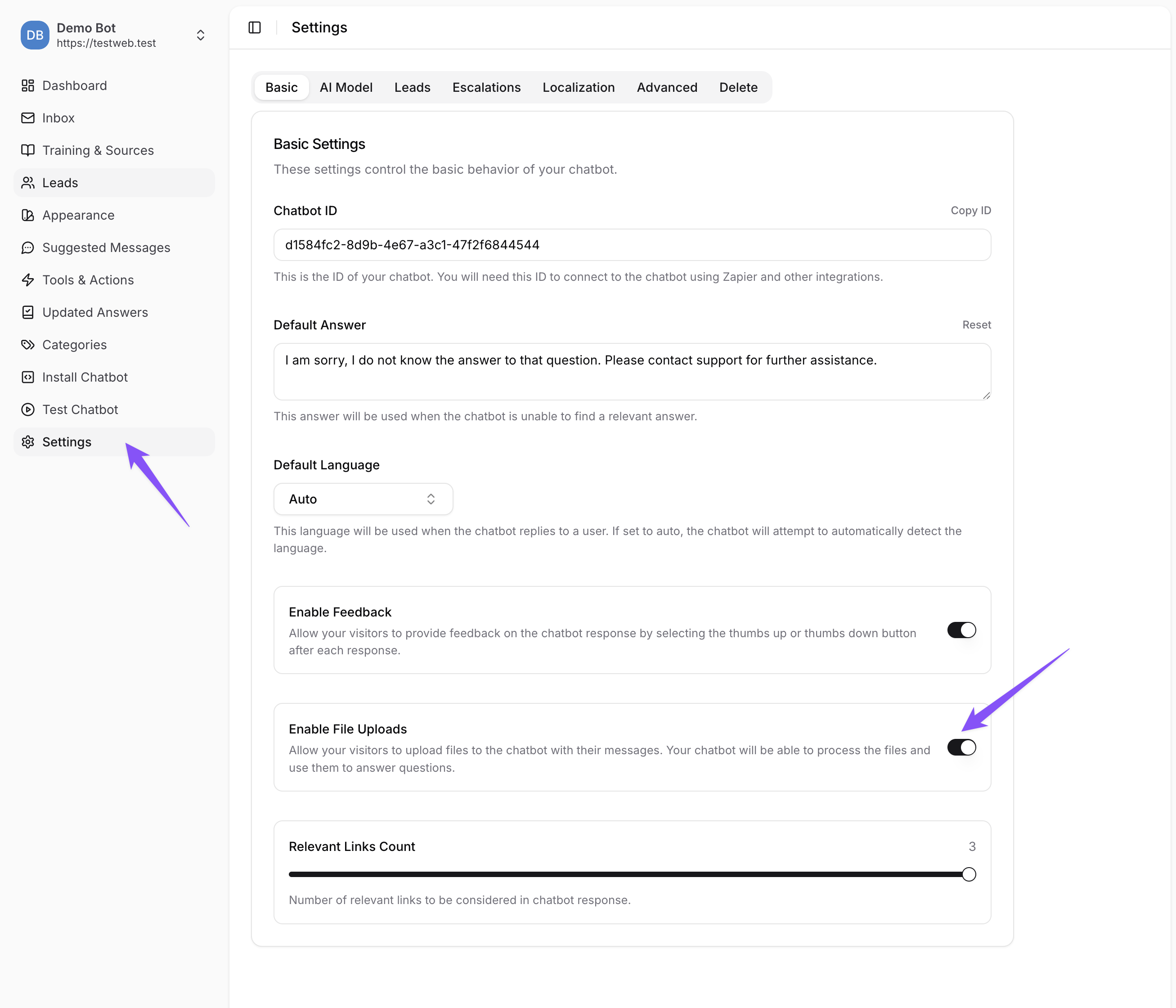1176x1008 pixels.
Task: Open Training & Sources book icon
Action: [x=28, y=150]
